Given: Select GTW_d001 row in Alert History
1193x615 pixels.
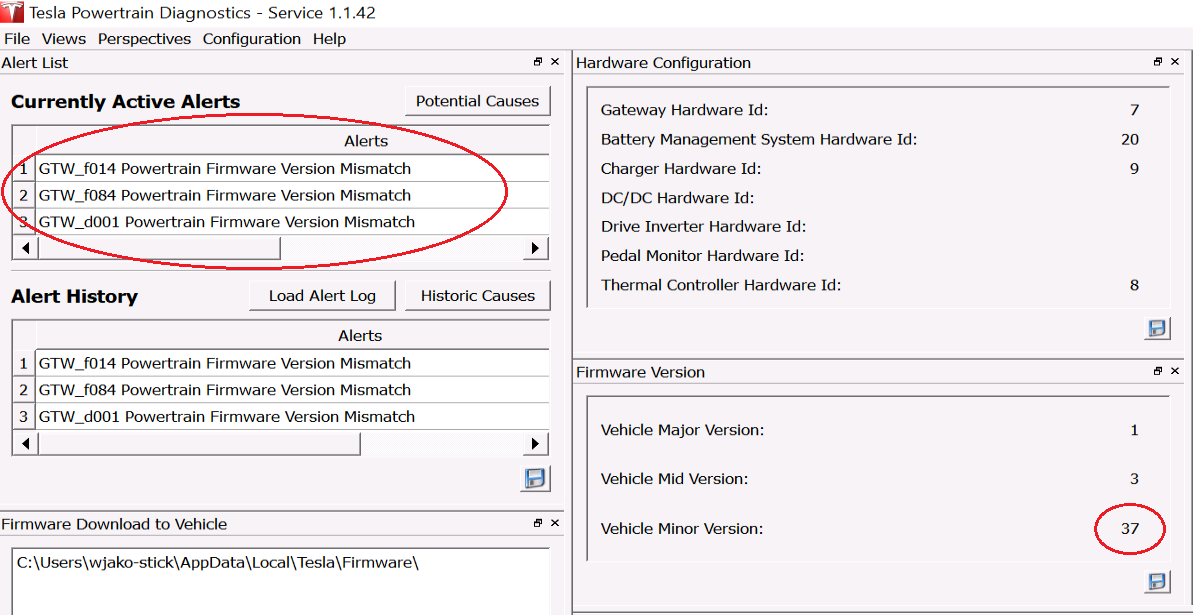Looking at the screenshot, I should click(227, 416).
